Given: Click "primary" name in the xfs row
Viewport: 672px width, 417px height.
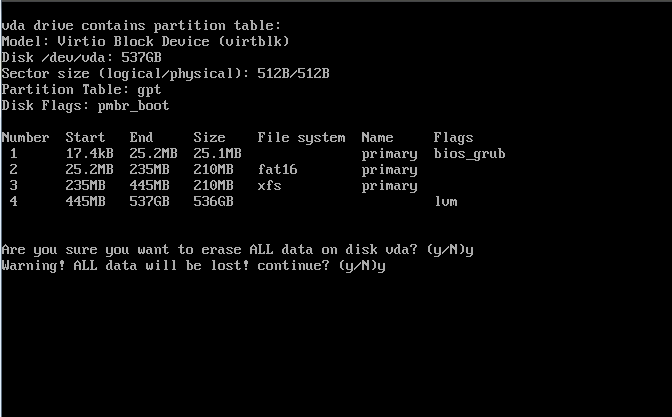Looking at the screenshot, I should (x=389, y=186).
